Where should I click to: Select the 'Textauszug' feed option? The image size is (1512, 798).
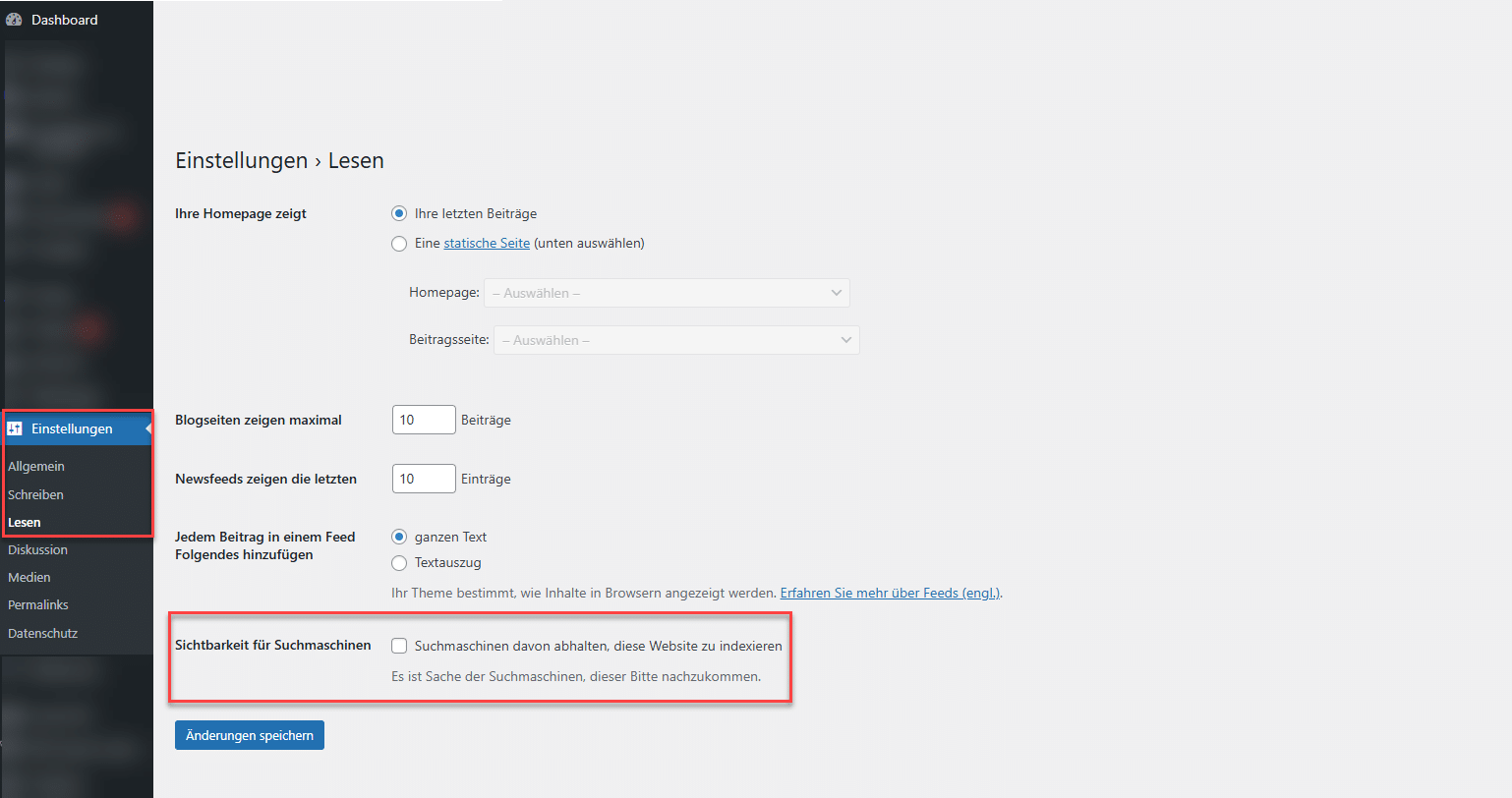[399, 563]
